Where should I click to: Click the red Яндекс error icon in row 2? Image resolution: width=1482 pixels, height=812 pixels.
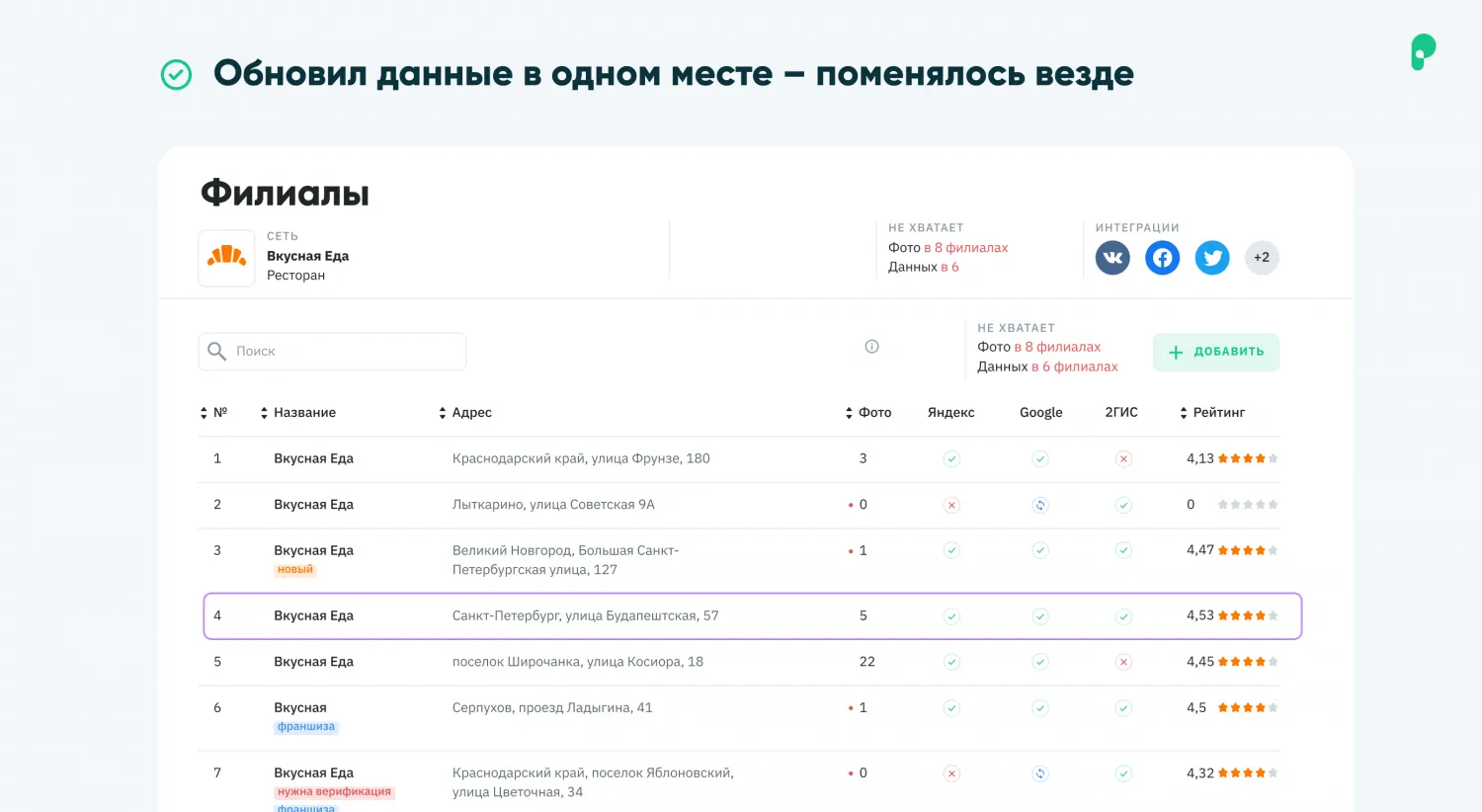951,506
